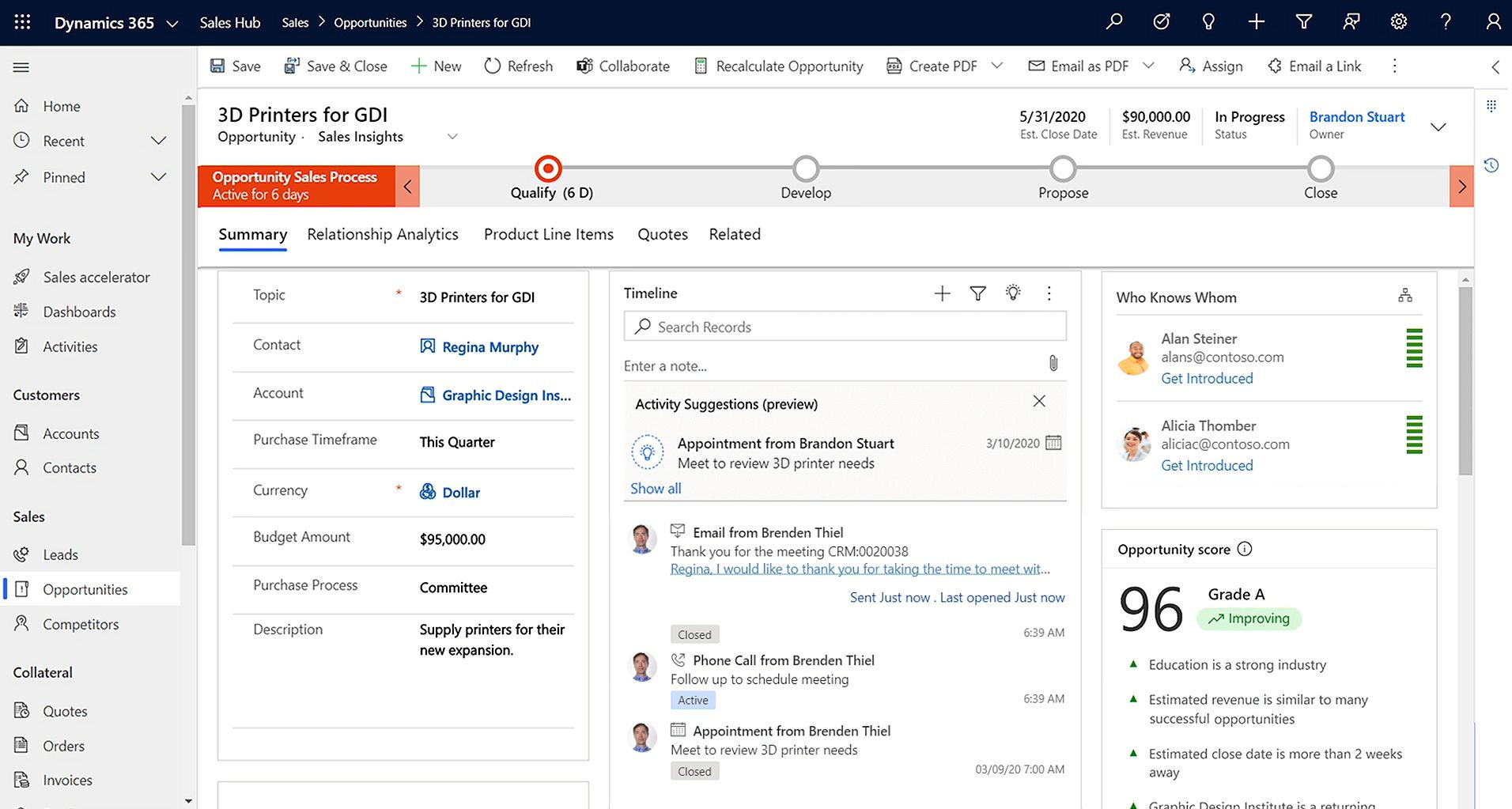Select the Develop stage circle

click(806, 168)
